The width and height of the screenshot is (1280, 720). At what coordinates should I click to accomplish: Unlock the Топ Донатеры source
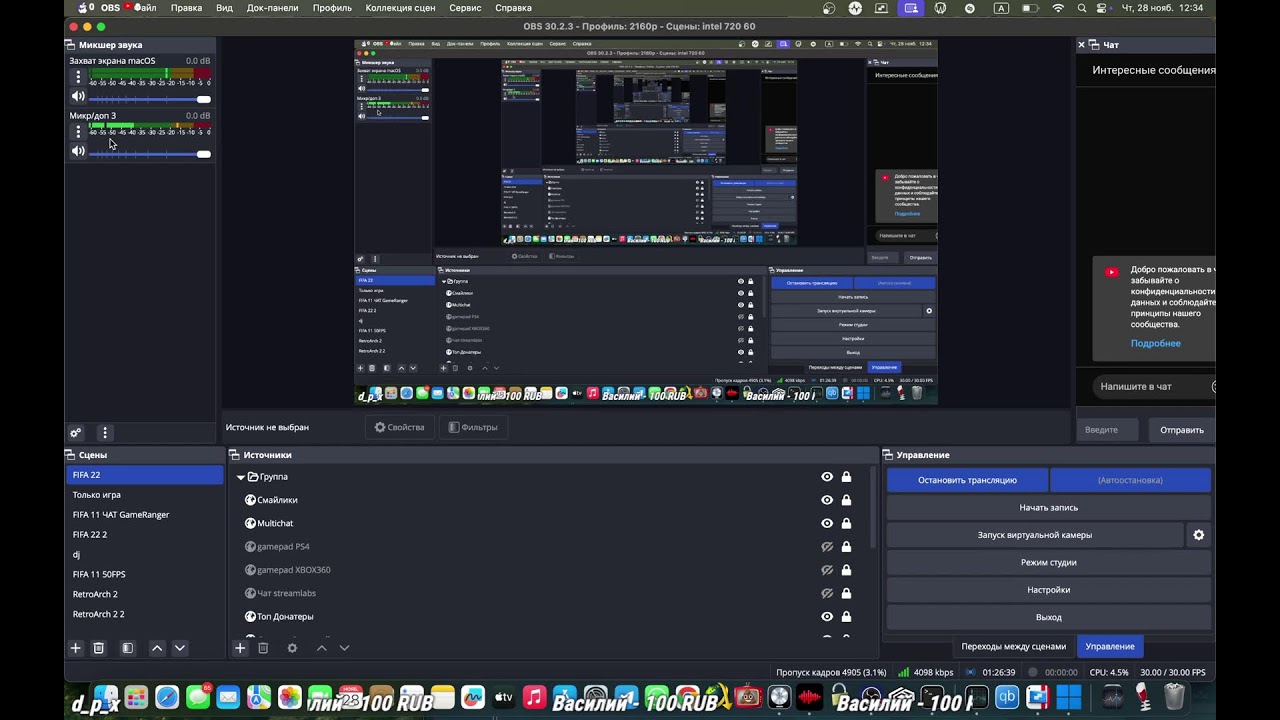(x=846, y=617)
